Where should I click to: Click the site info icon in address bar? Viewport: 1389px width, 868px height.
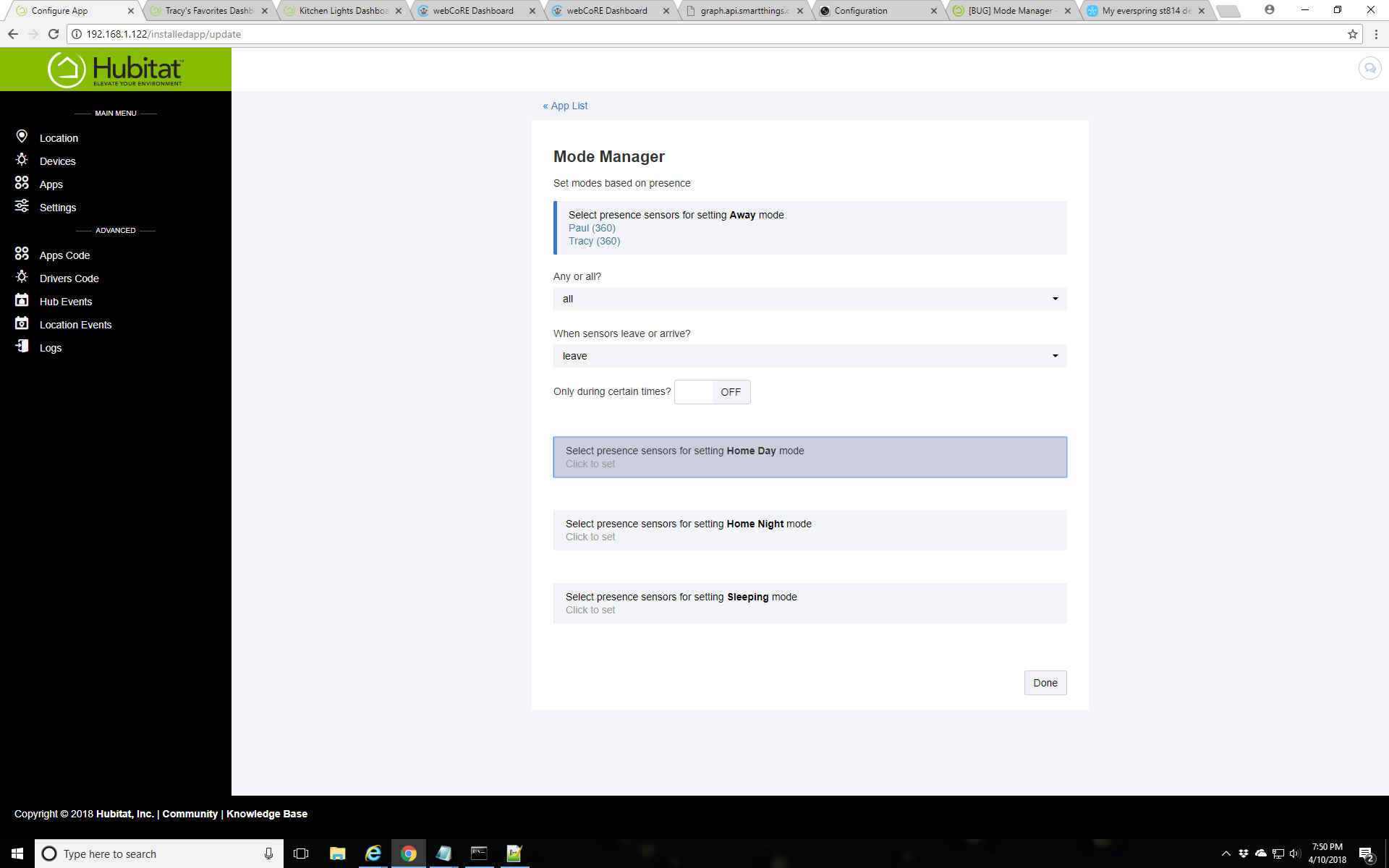77,34
